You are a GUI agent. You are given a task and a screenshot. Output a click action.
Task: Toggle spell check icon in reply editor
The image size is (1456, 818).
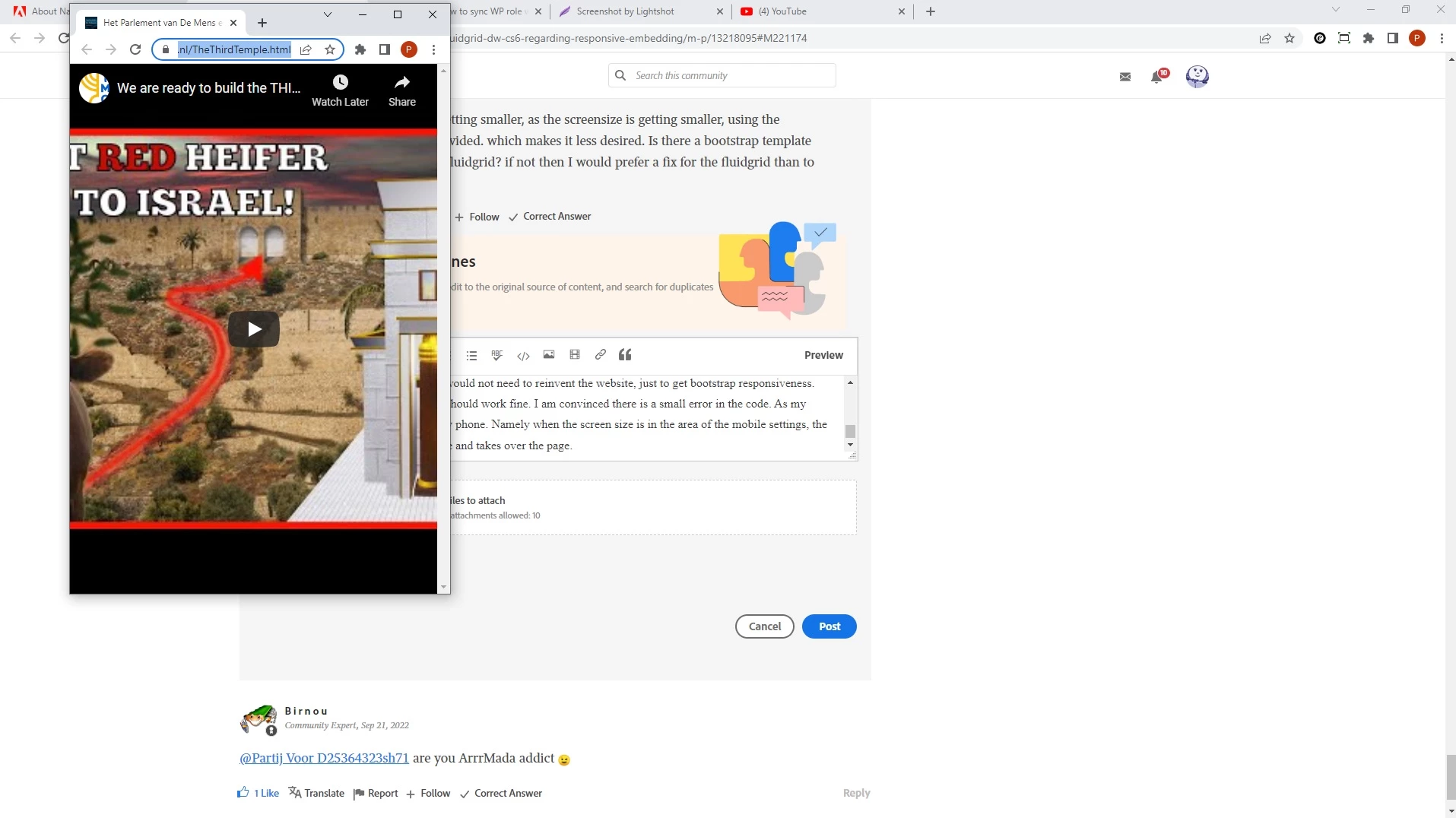click(497, 355)
